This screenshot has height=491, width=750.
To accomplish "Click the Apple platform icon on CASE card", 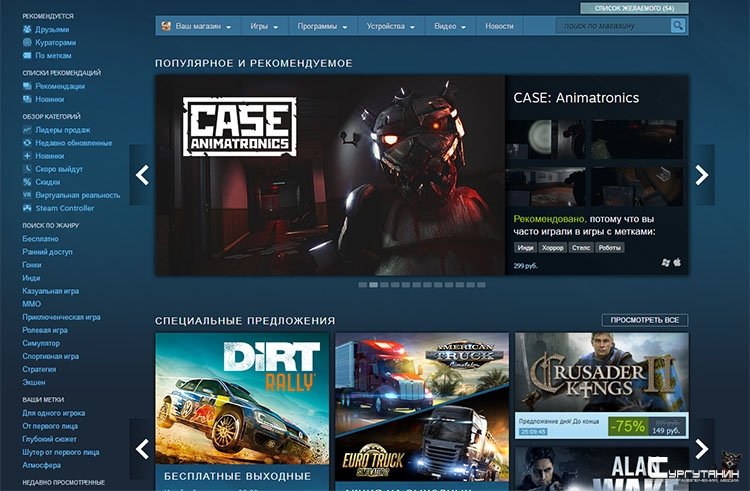I will pyautogui.click(x=677, y=262).
